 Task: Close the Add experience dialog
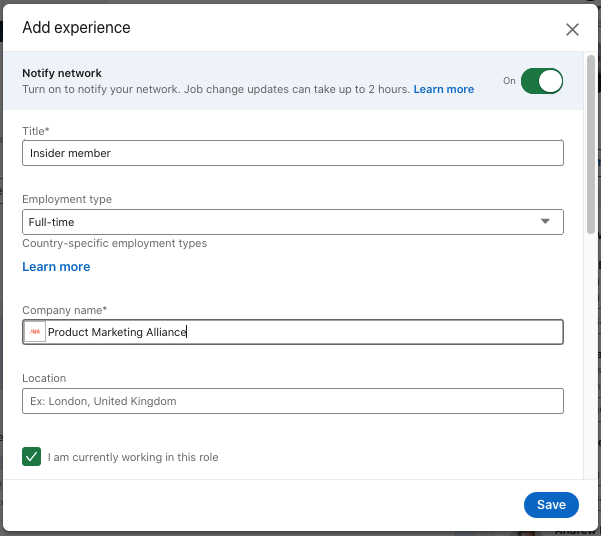572,30
